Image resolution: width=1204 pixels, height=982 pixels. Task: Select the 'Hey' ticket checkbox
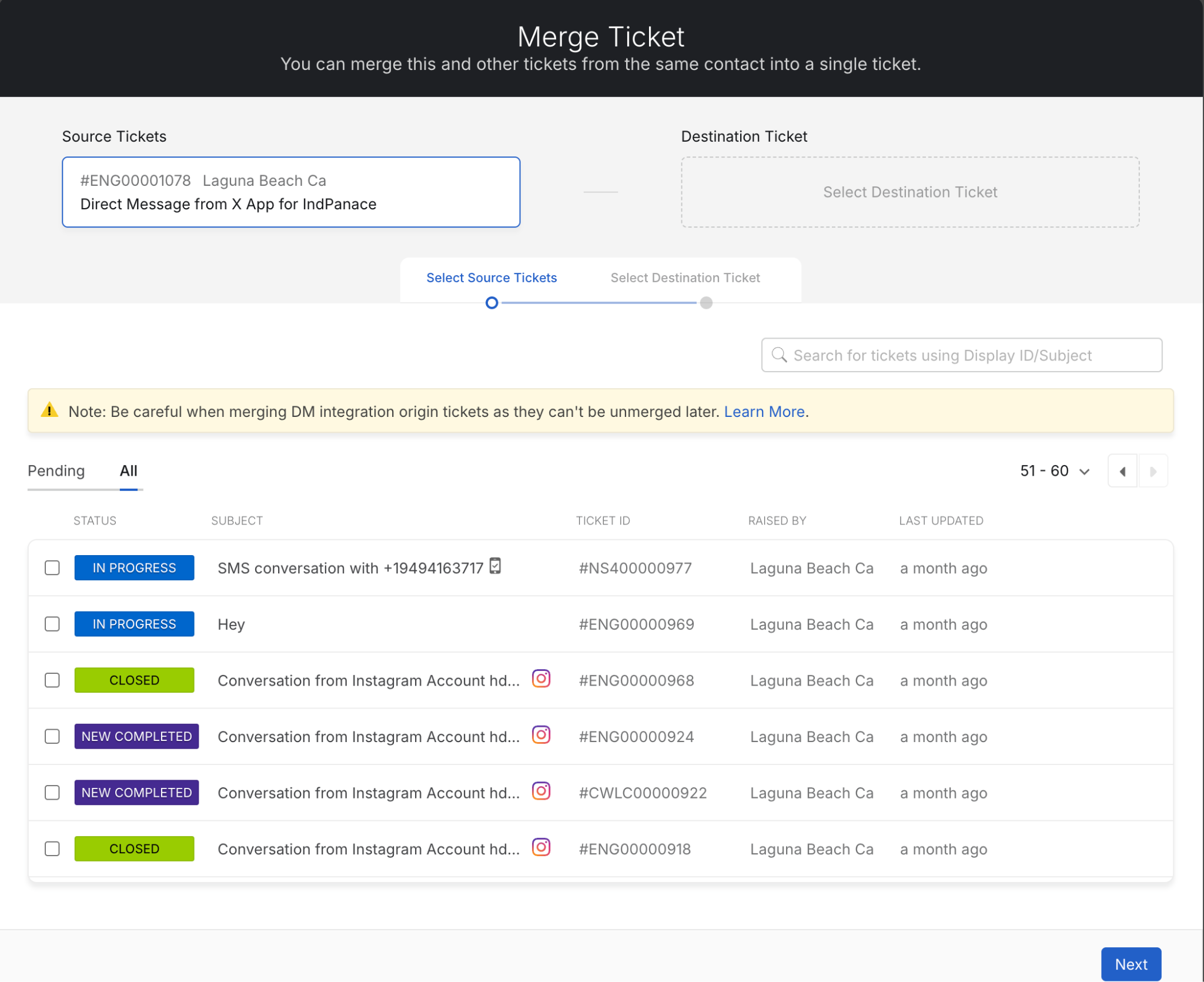coord(52,624)
